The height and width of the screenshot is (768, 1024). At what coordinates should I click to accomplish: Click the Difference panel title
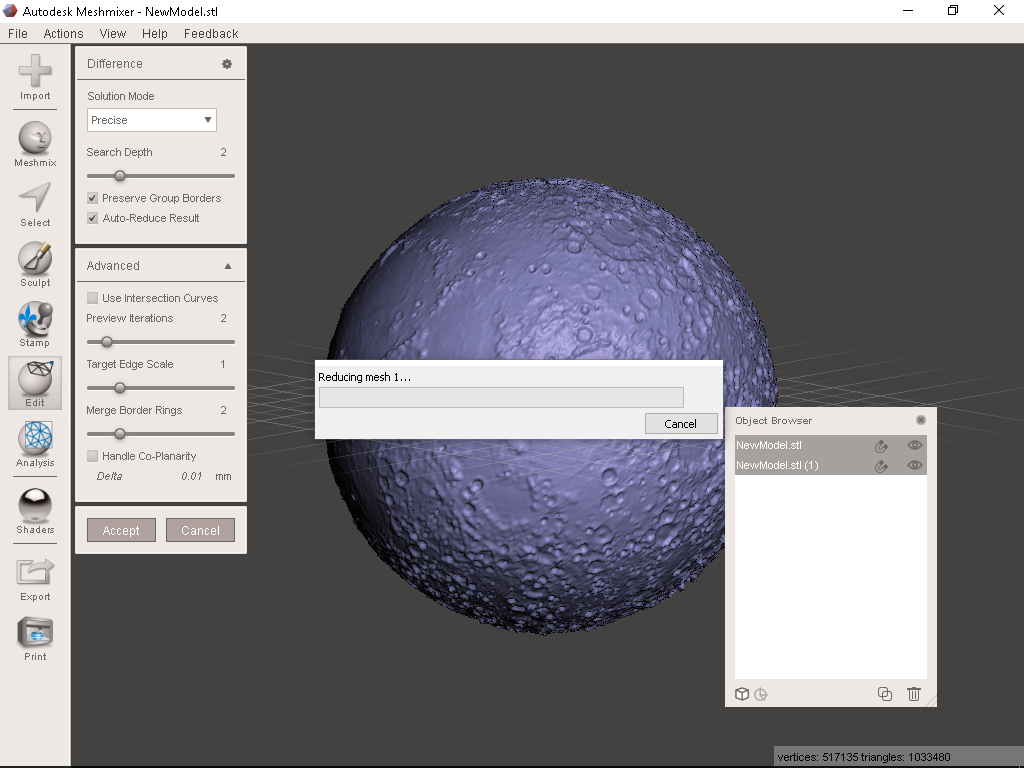[114, 64]
